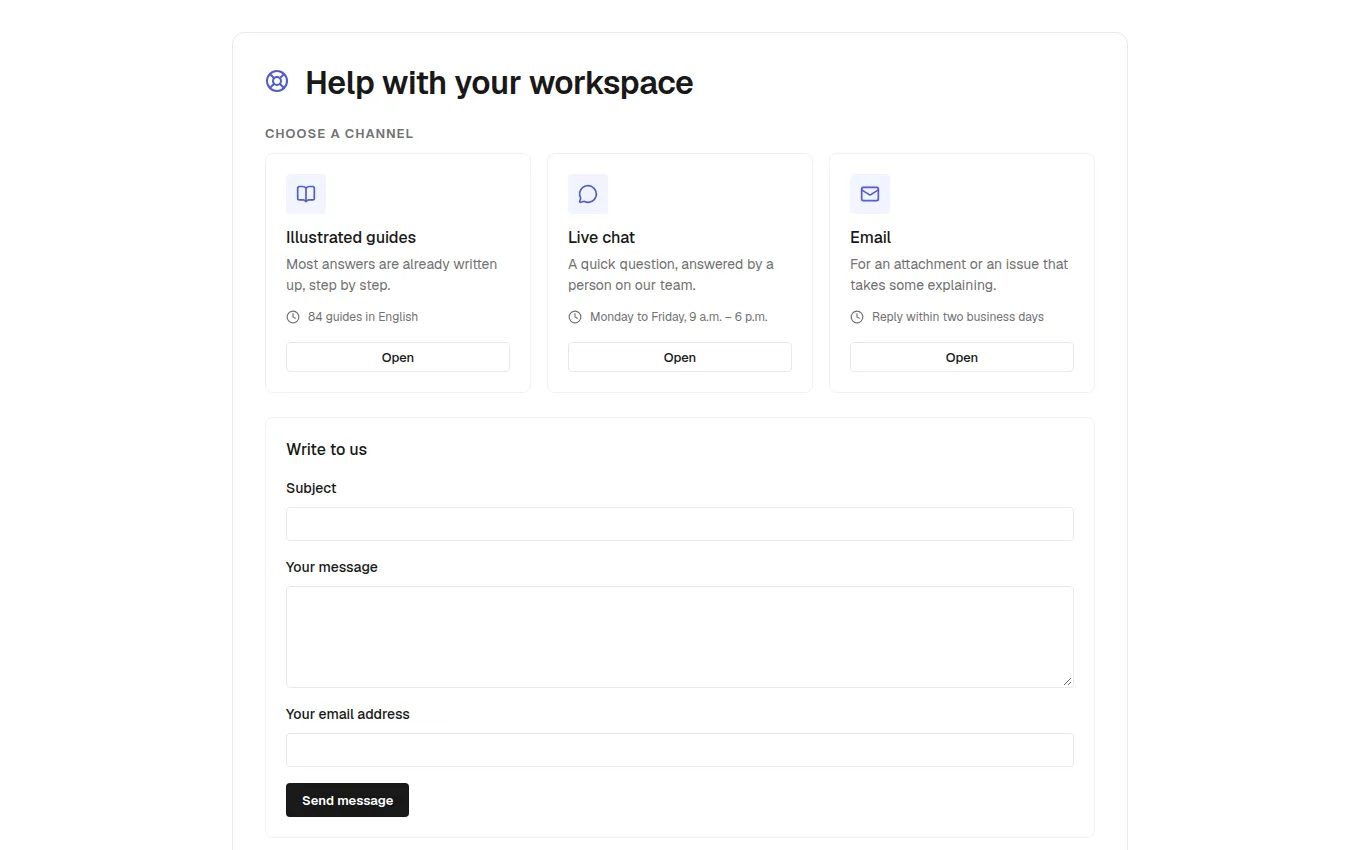Click the clock icon beside 84 guides in English

[293, 317]
